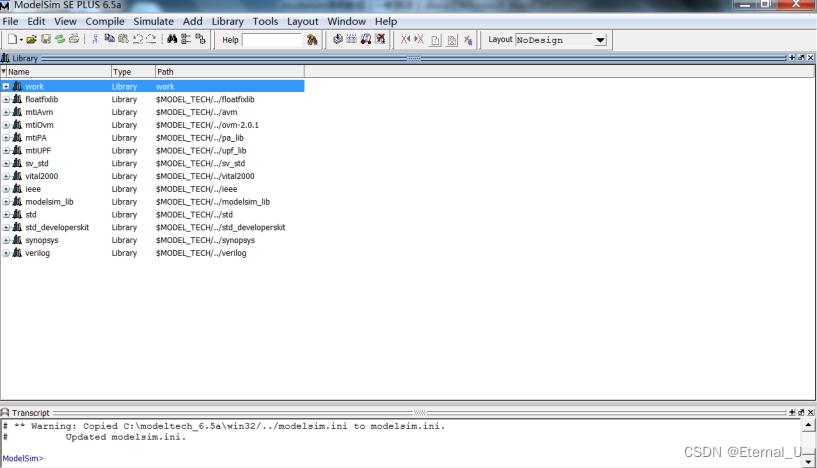Sort by the Path column header
The image size is (817, 468).
point(229,72)
